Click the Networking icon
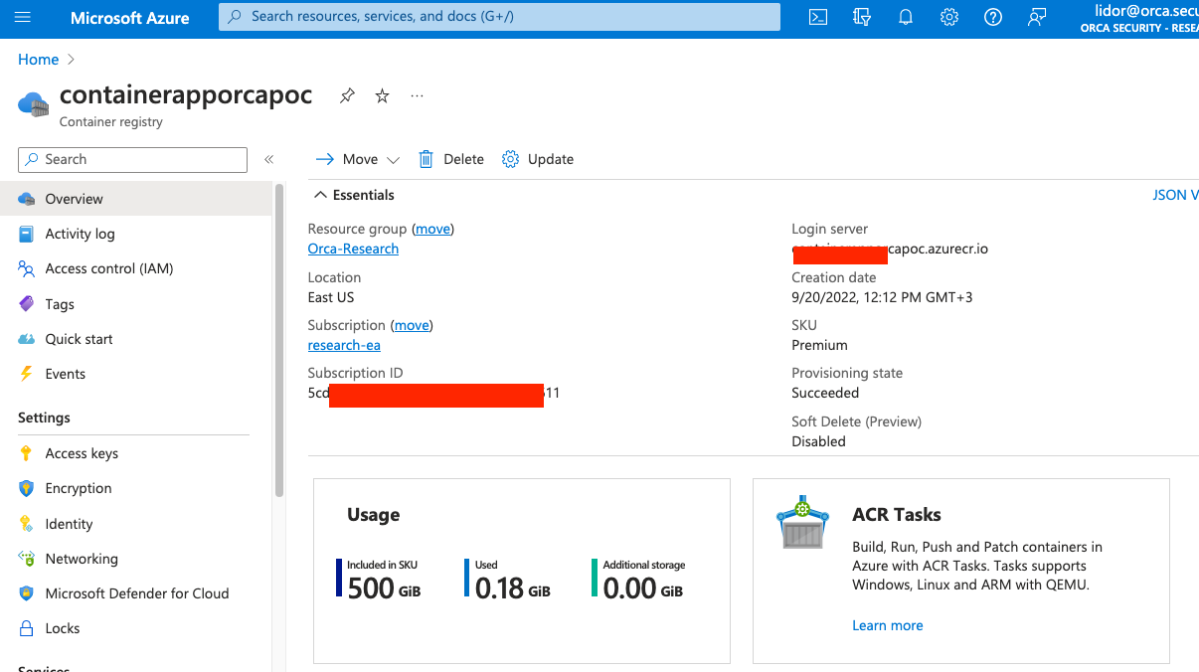 [26, 559]
